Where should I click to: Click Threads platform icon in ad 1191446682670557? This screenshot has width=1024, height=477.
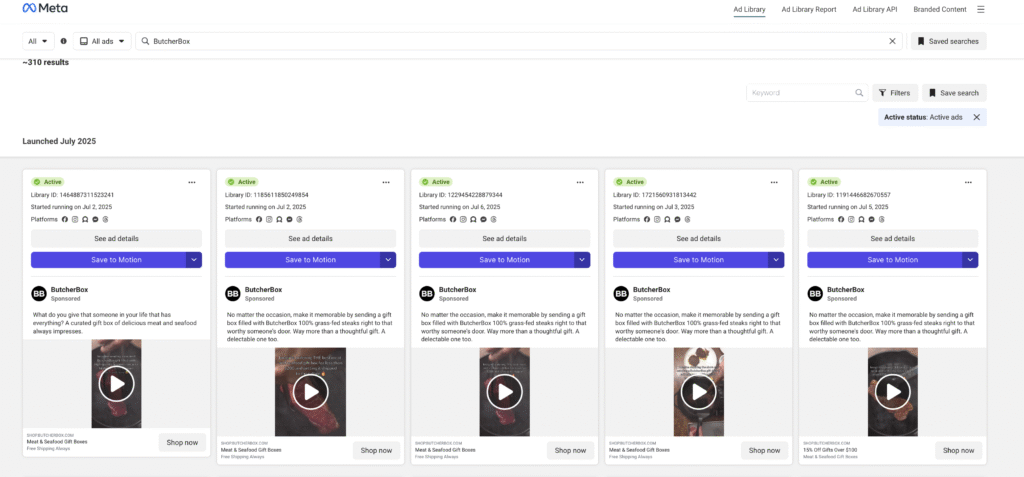pos(882,220)
